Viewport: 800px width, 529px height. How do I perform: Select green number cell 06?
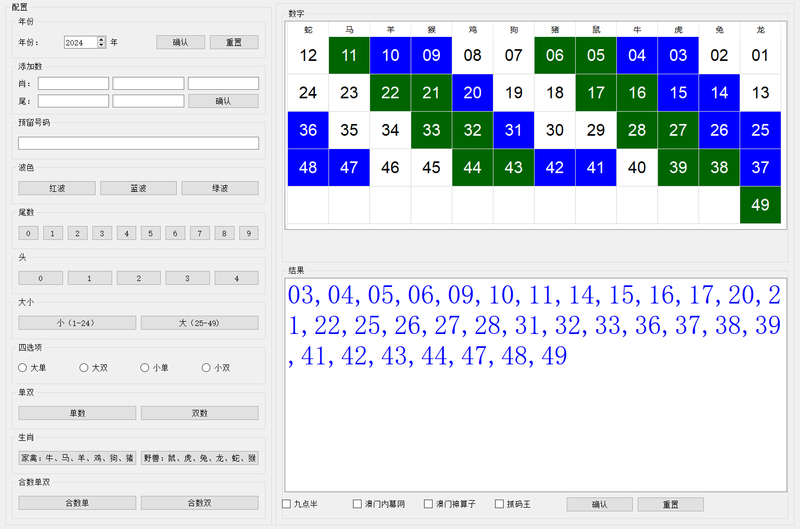coord(555,55)
